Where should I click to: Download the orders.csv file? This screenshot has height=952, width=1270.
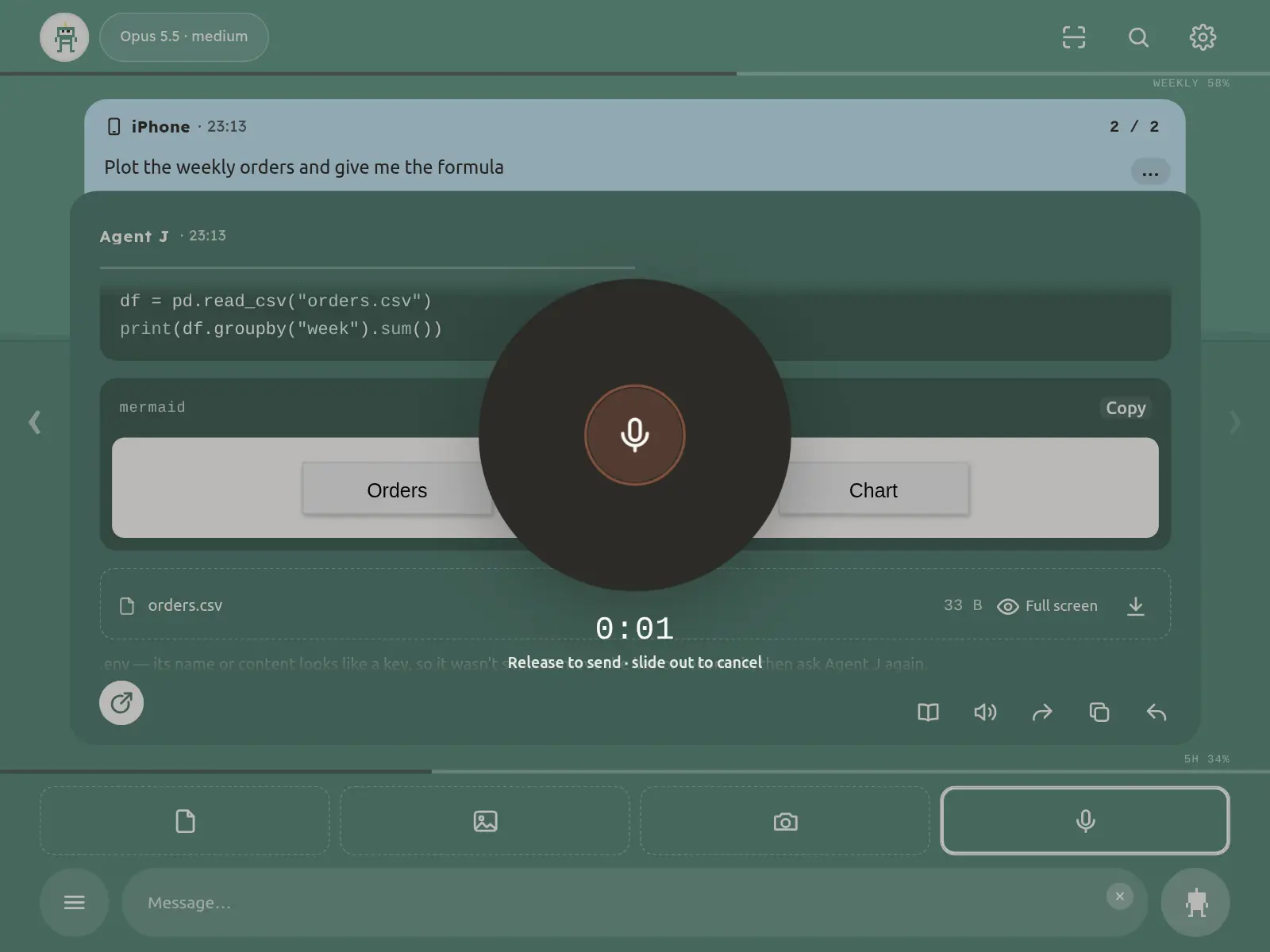(x=1136, y=606)
